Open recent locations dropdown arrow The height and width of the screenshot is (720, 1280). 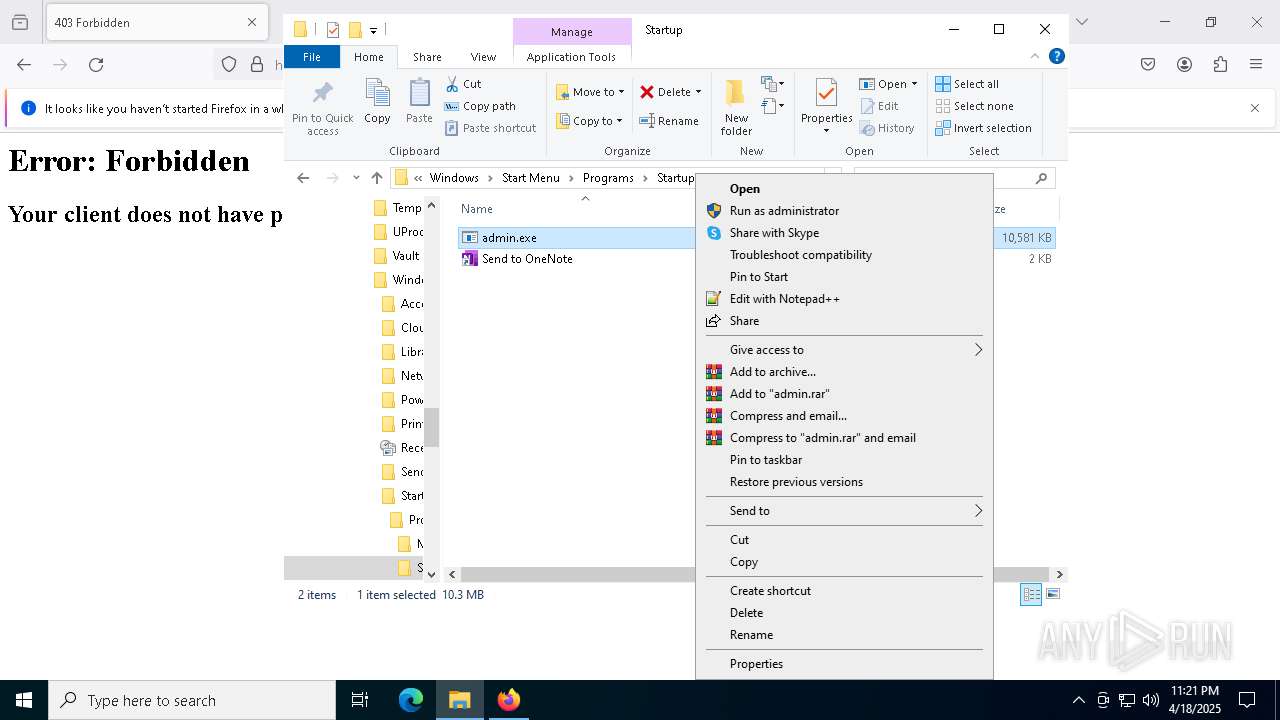[x=356, y=178]
